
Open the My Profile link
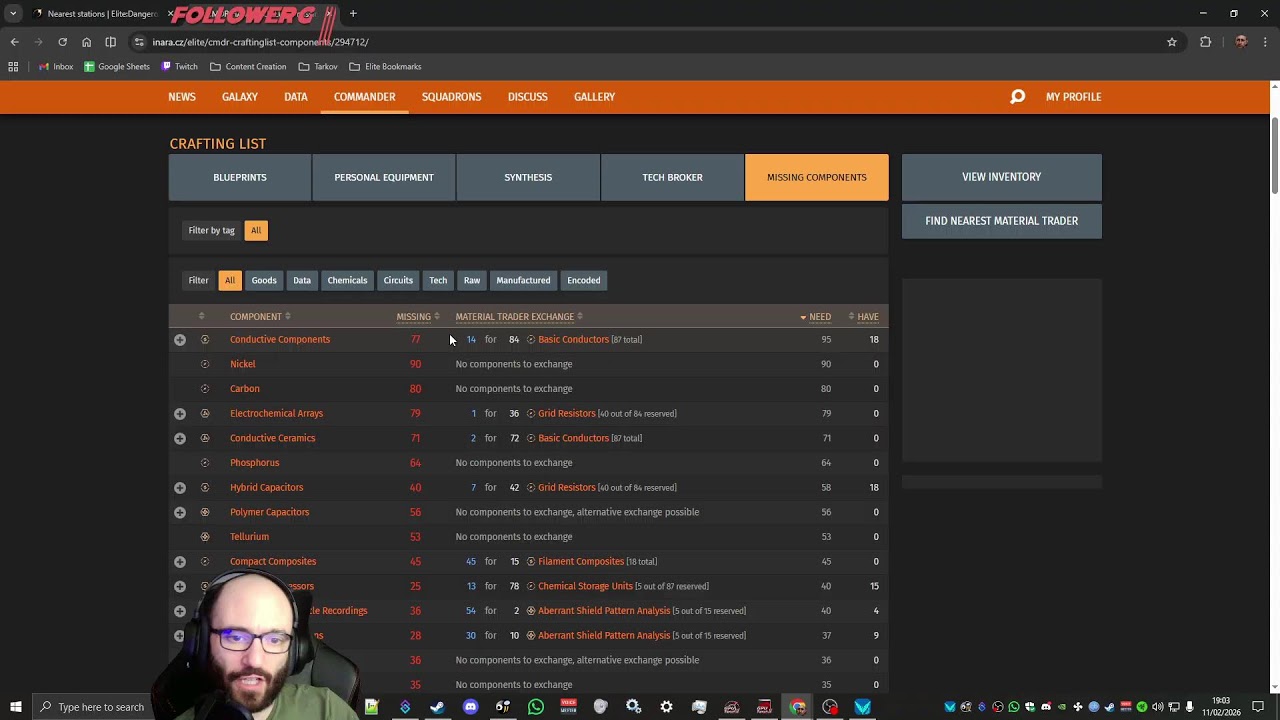1073,97
